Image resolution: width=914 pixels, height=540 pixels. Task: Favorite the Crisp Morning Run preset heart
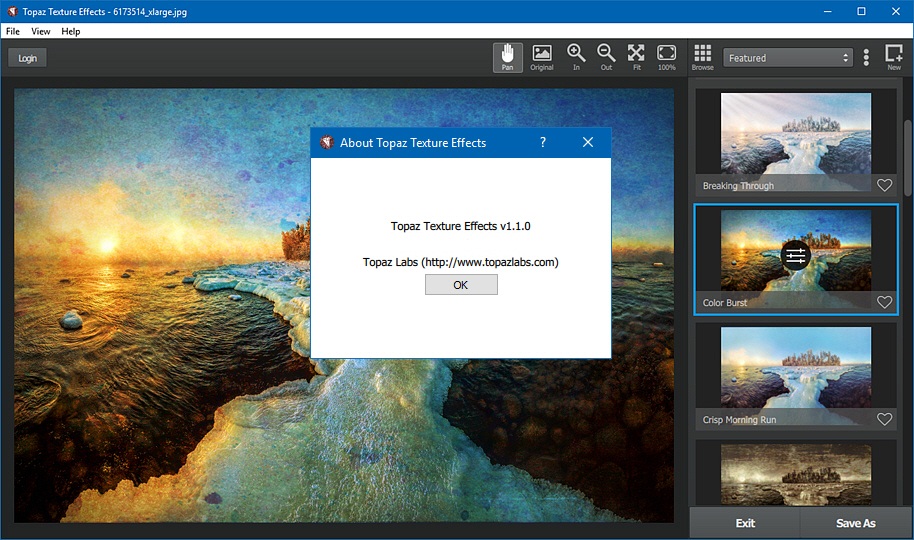[x=884, y=419]
